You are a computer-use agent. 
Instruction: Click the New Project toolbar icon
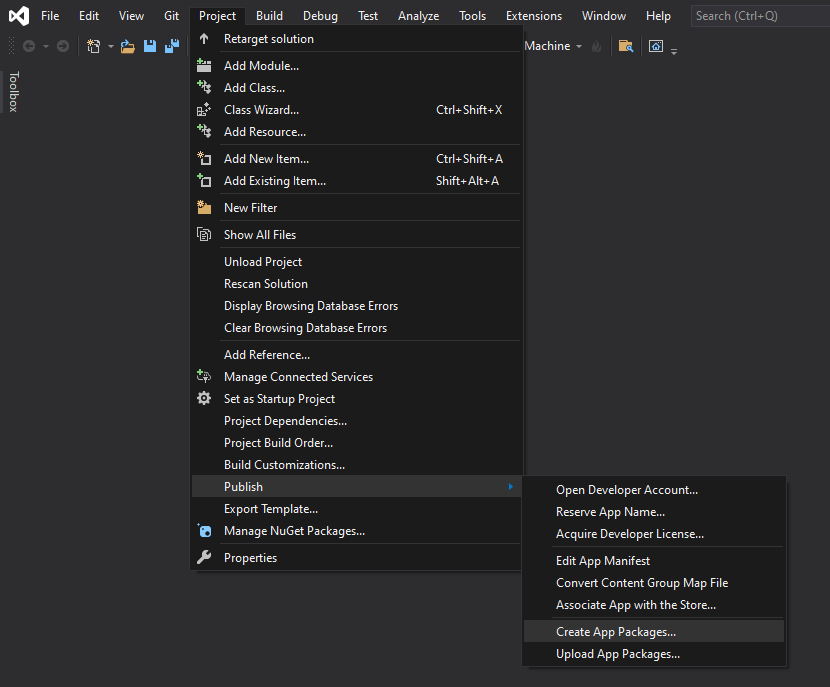point(93,46)
